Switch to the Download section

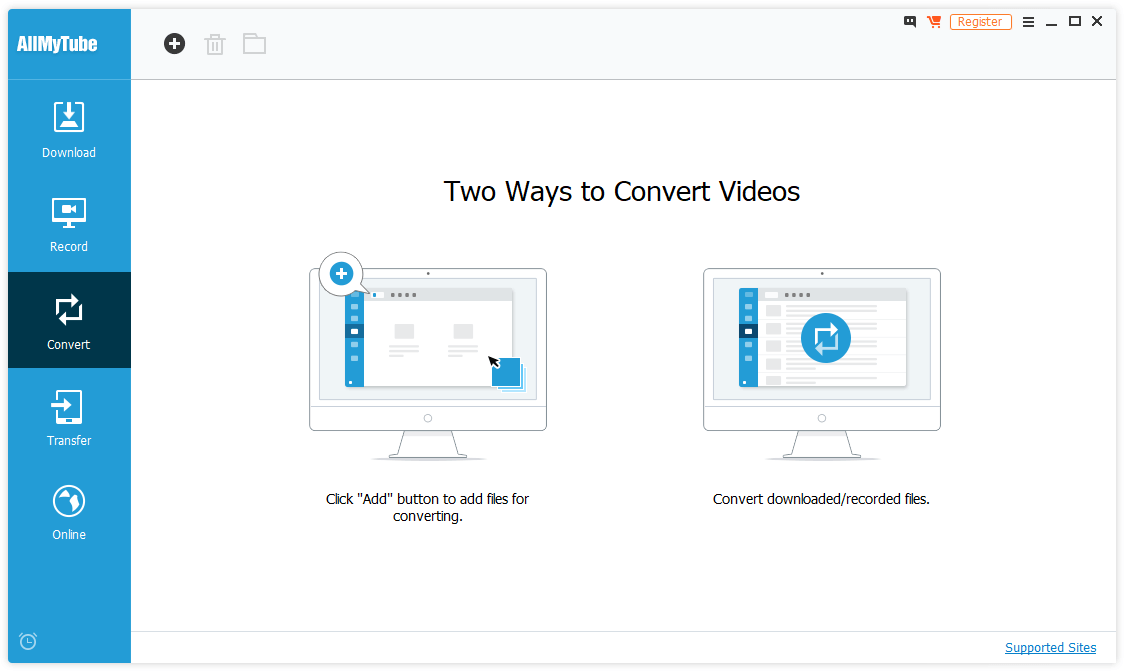tap(69, 130)
